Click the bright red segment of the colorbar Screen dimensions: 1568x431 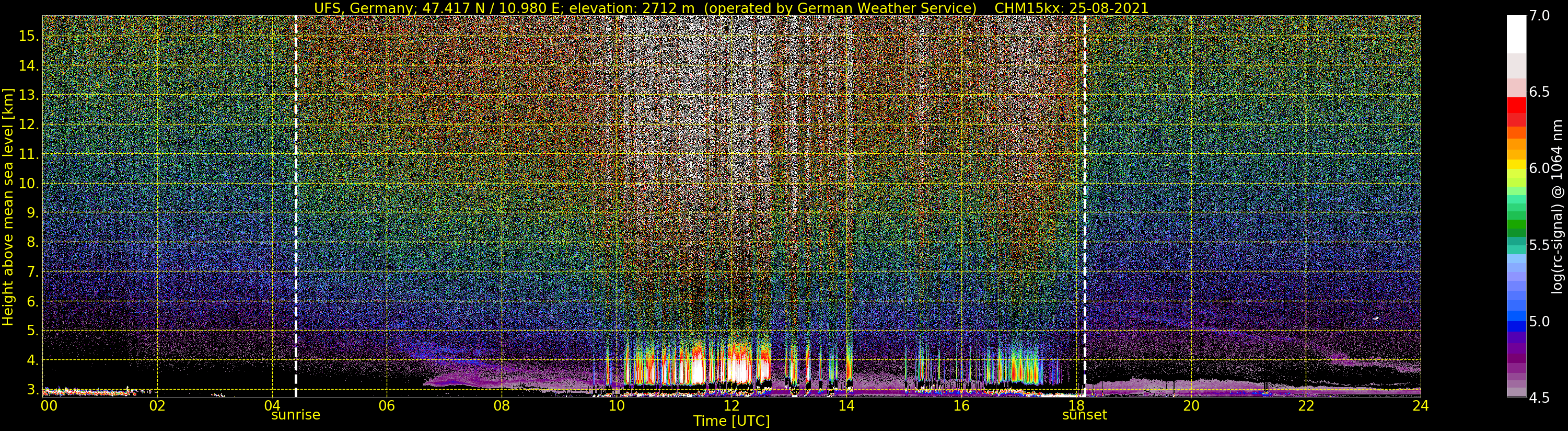[x=1516, y=105]
